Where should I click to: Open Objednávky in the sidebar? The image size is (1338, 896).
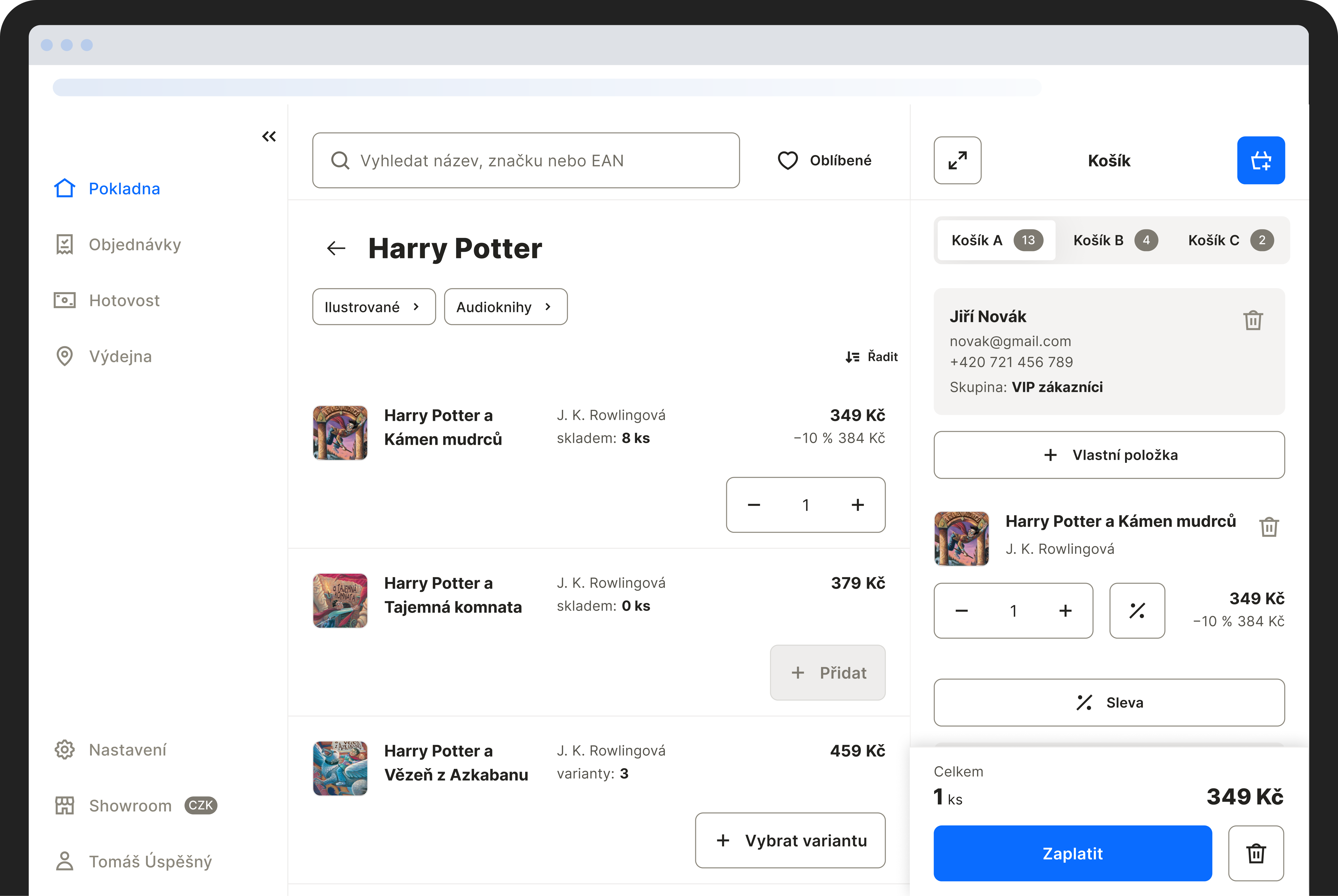(x=118, y=245)
